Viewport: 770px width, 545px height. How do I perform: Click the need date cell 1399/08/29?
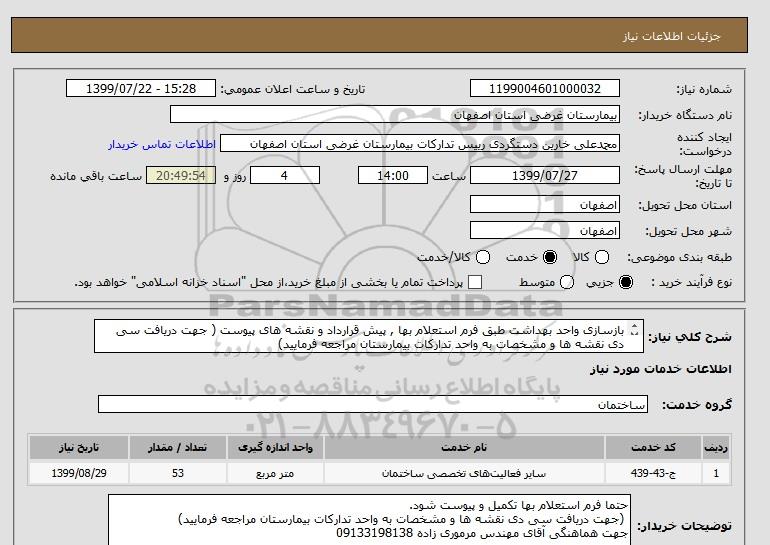(79, 473)
